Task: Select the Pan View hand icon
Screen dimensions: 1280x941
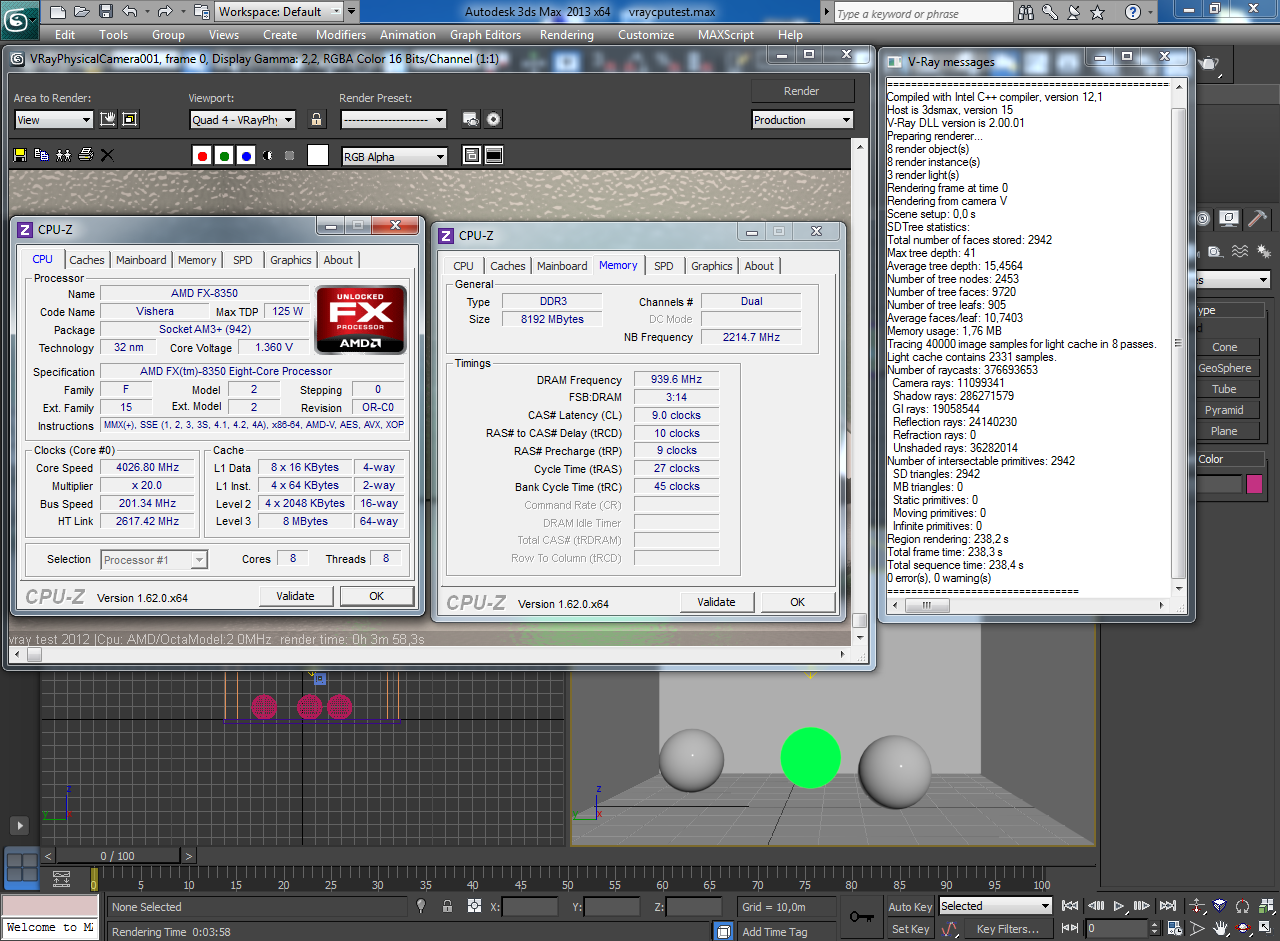Action: tap(1220, 929)
